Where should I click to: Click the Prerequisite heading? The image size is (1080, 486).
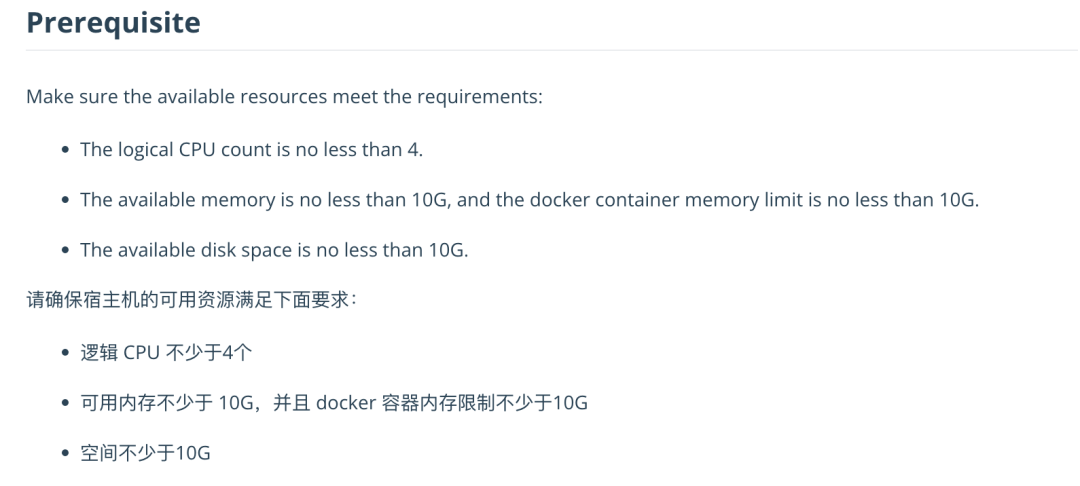(113, 23)
